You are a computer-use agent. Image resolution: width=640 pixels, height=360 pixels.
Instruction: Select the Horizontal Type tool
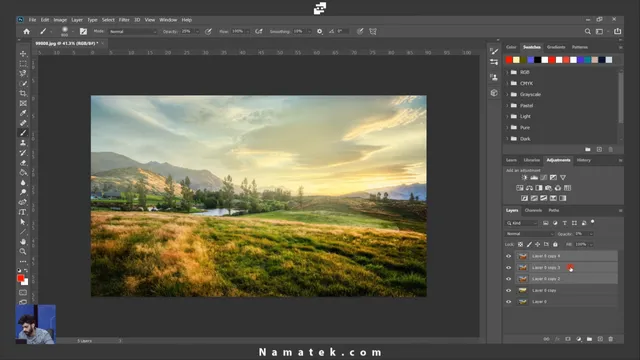point(23,212)
